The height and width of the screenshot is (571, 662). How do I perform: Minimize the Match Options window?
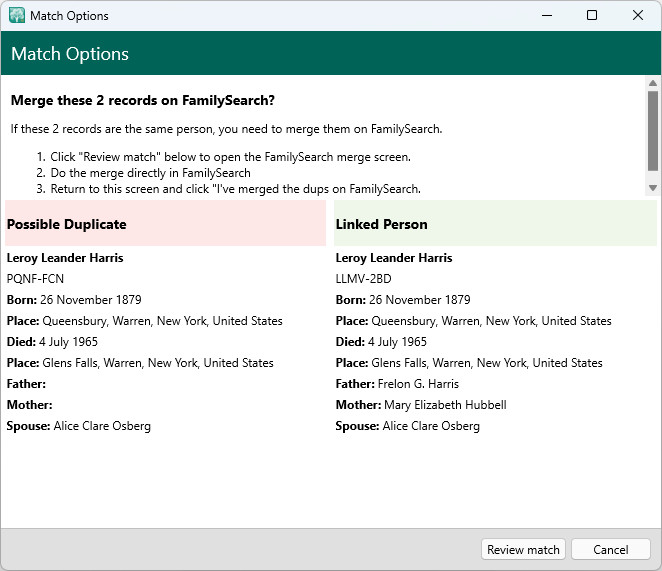click(547, 15)
